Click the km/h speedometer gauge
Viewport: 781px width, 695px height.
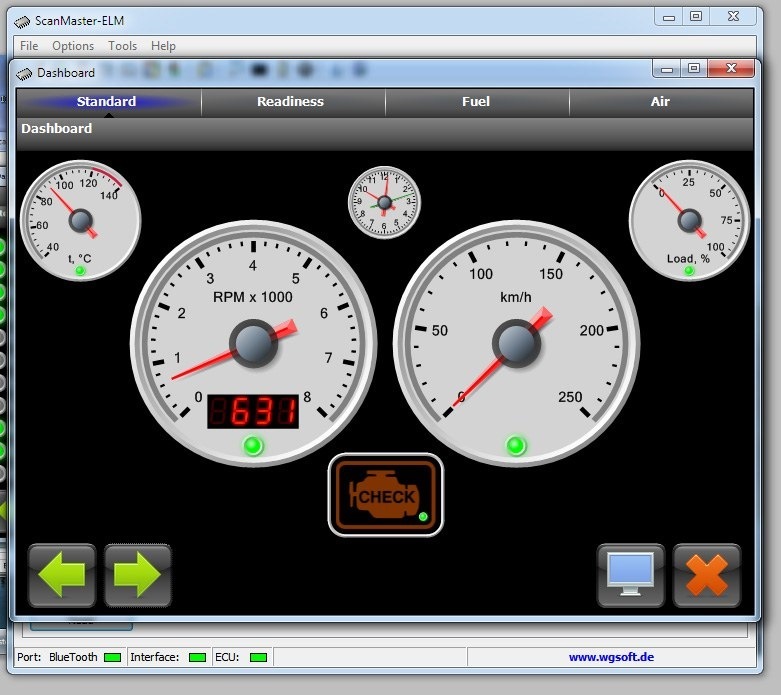tap(516, 343)
